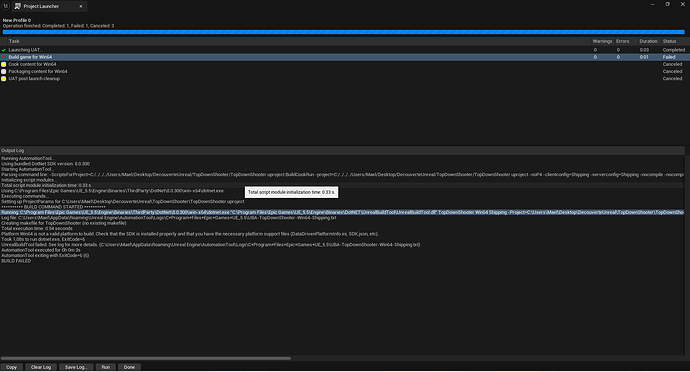Select the Using bundled DotNet SDK log line
This screenshot has height=372, width=690.
click(x=45, y=164)
